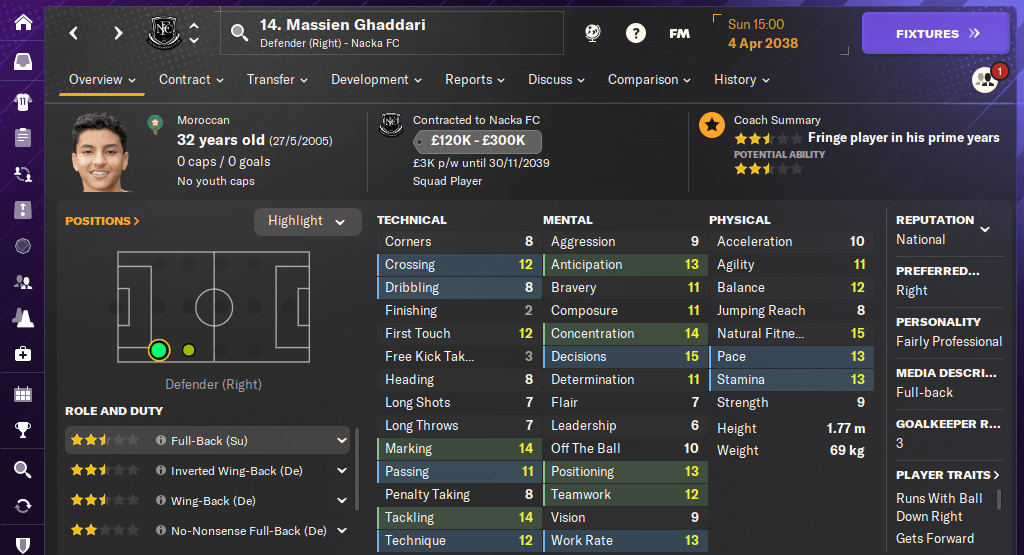Open the Competitions trophy icon

22,431
